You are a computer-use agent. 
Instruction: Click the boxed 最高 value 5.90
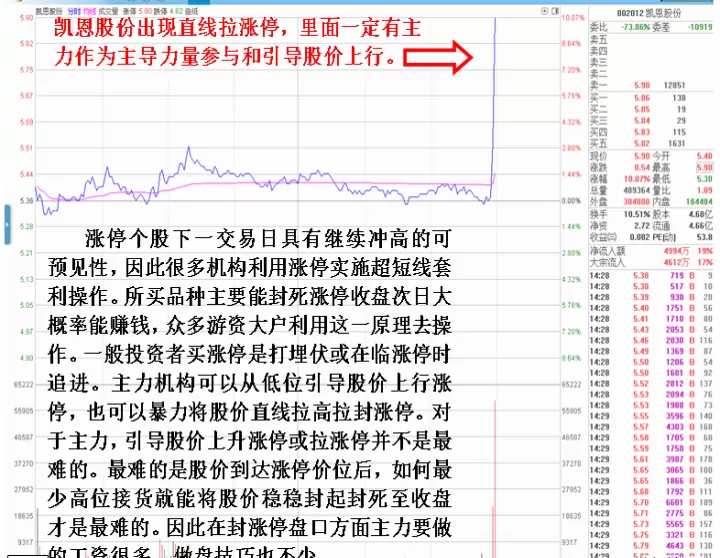(704, 168)
